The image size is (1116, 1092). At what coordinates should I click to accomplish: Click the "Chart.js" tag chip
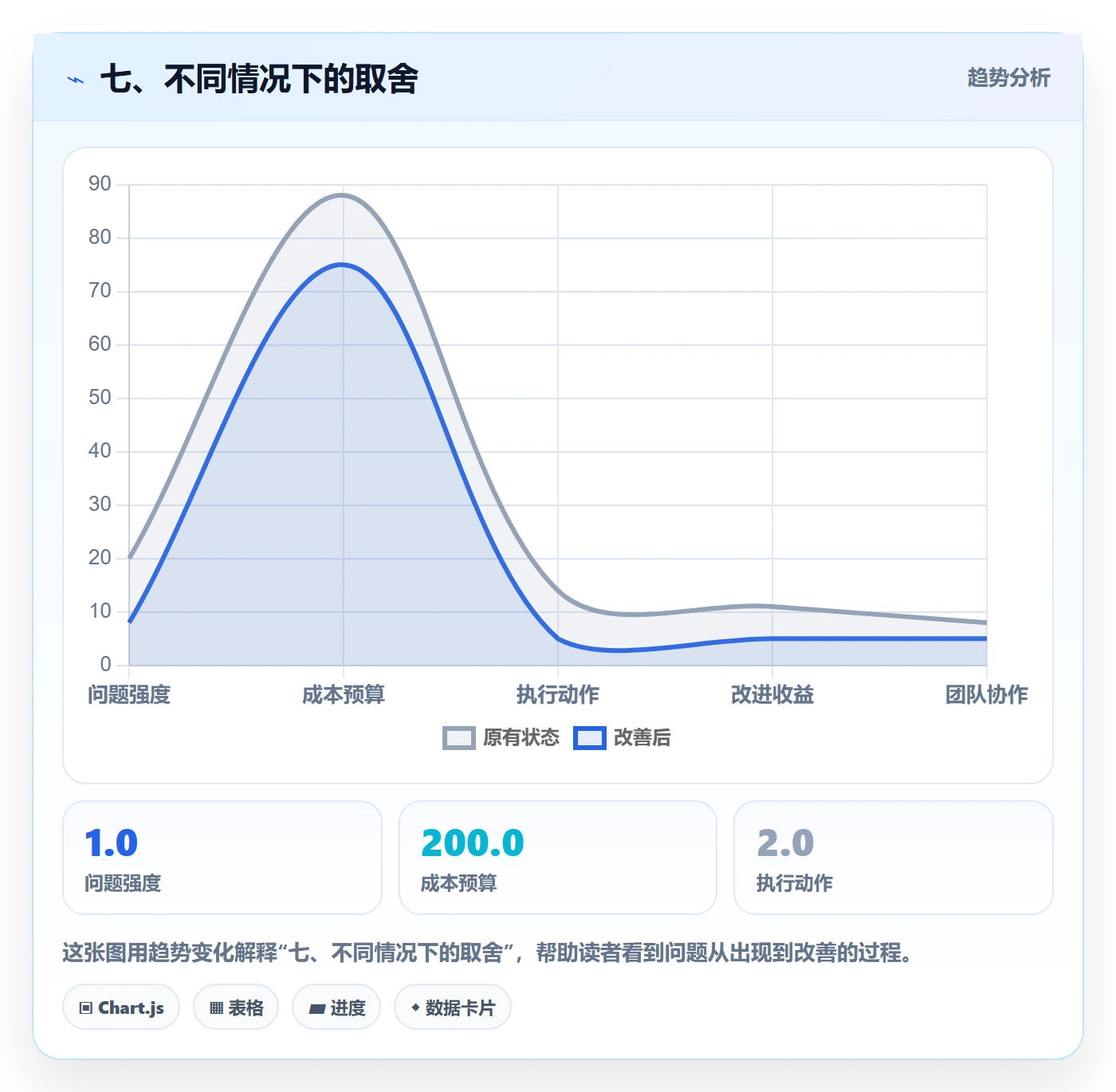[x=121, y=1008]
